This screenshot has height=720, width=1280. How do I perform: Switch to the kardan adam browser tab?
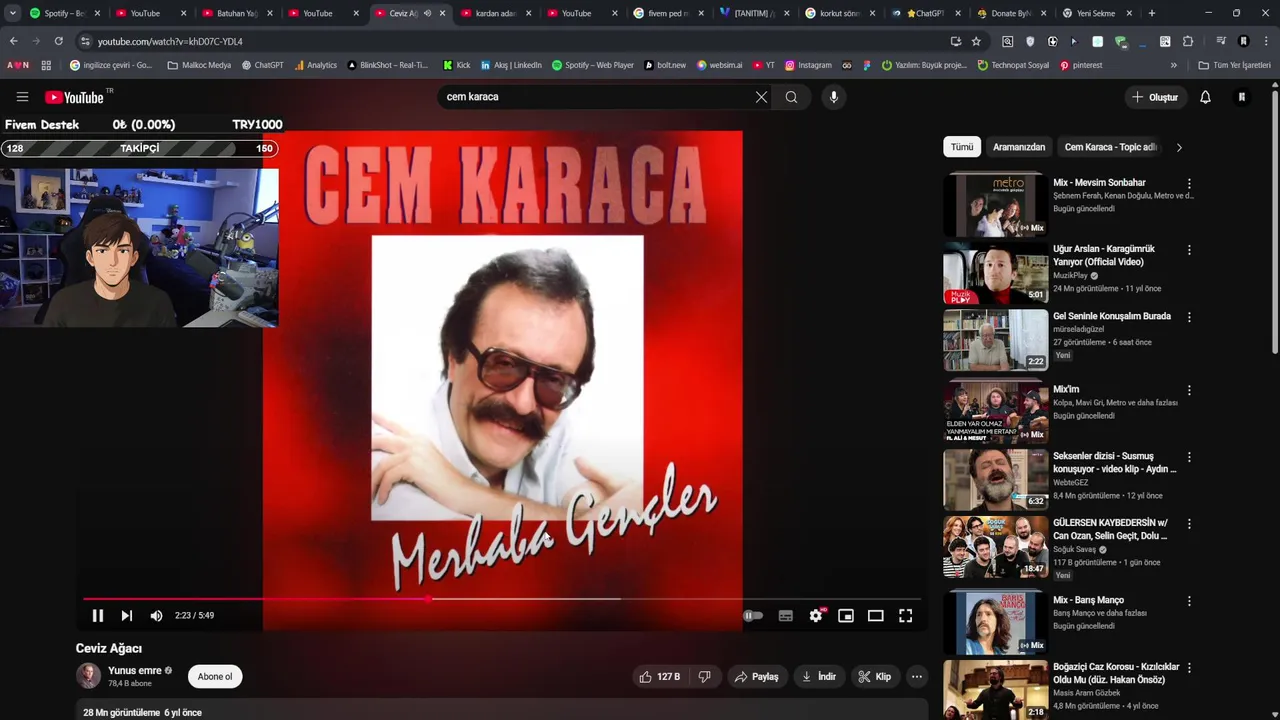pos(495,13)
